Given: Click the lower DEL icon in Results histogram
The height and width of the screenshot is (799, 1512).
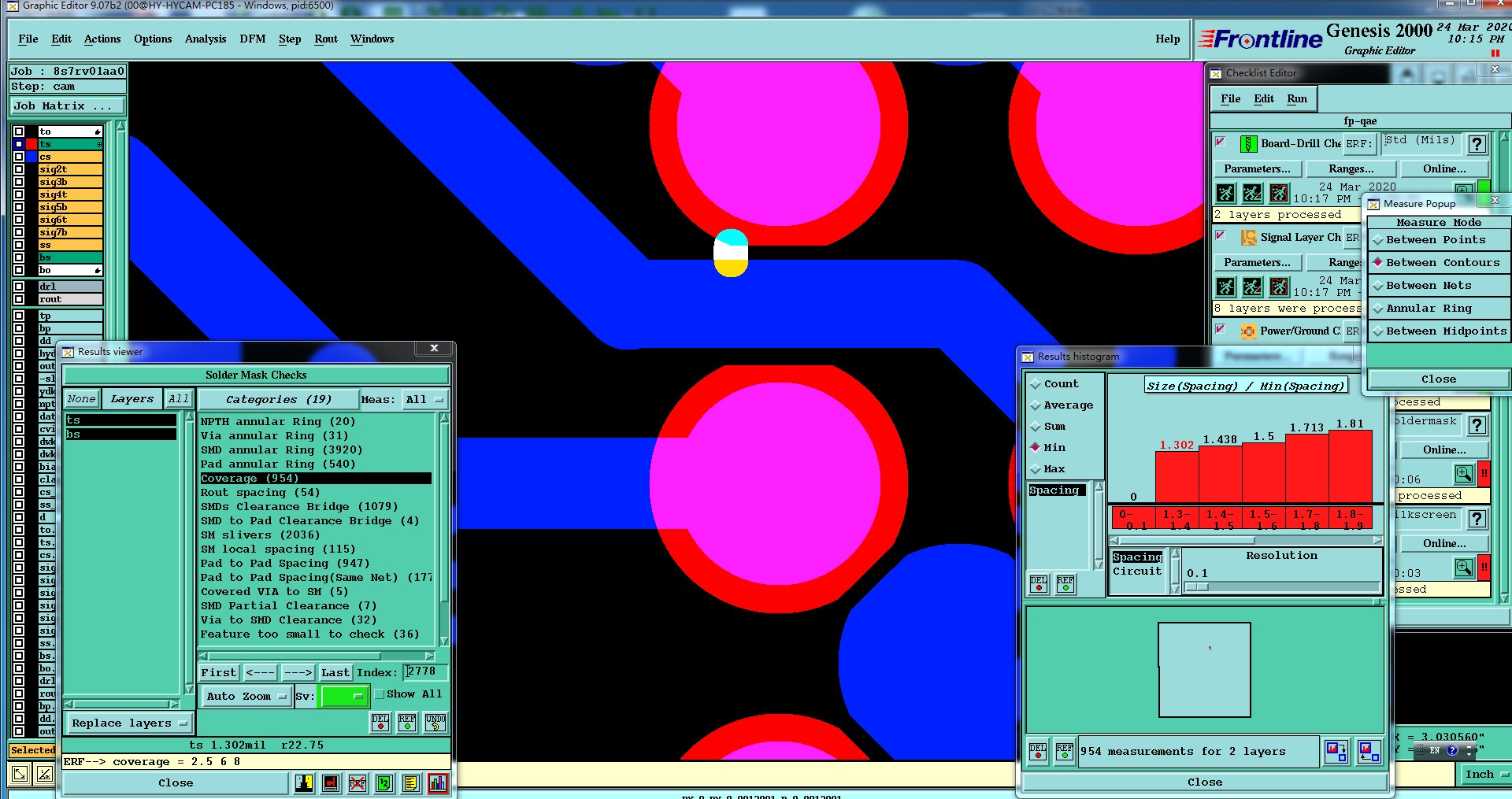Looking at the screenshot, I should (x=1038, y=751).
